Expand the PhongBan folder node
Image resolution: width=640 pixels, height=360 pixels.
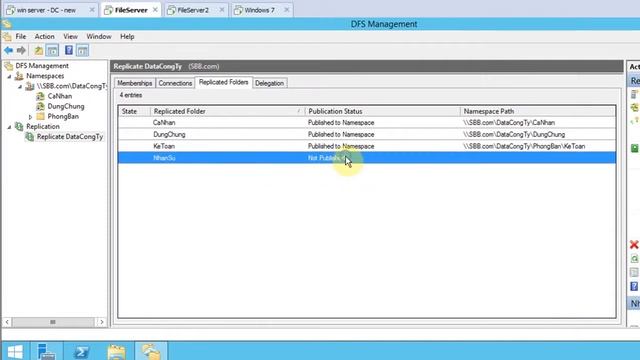(x=30, y=117)
